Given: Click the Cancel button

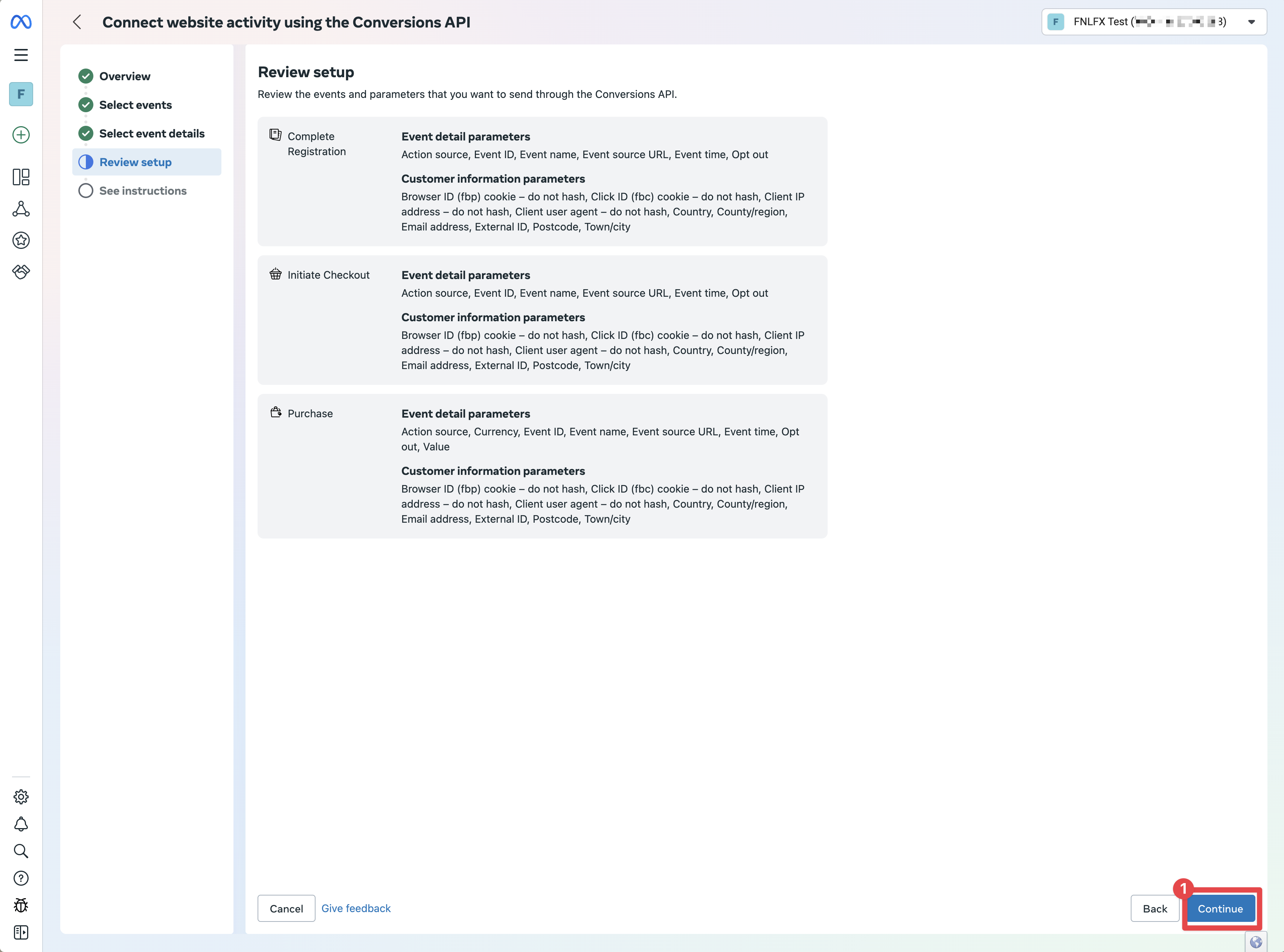Looking at the screenshot, I should [x=286, y=909].
